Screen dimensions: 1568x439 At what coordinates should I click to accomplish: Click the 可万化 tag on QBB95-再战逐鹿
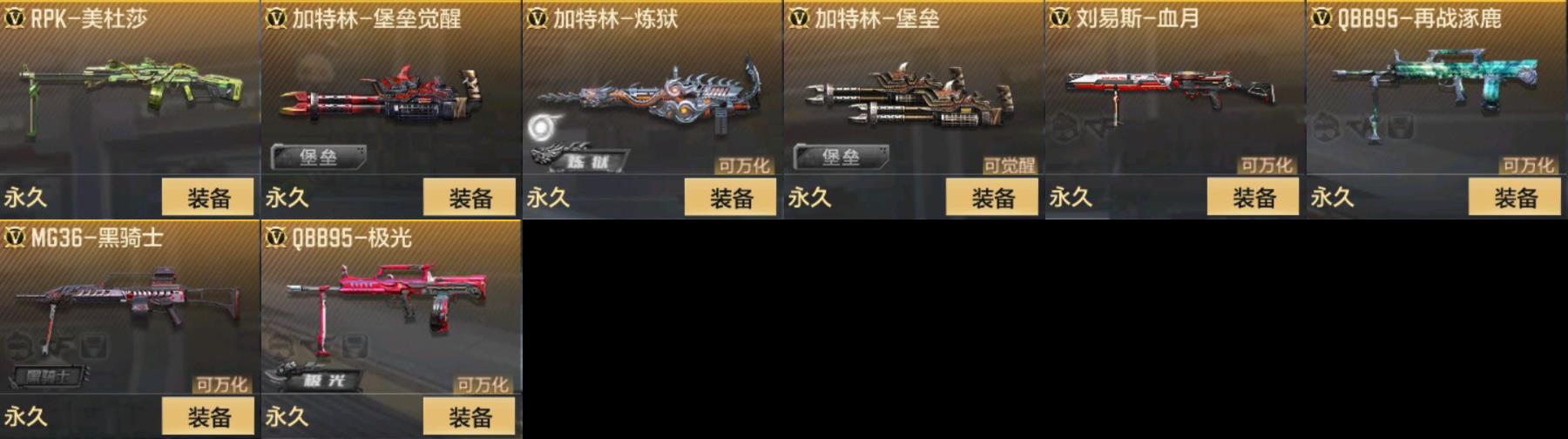click(x=1528, y=165)
